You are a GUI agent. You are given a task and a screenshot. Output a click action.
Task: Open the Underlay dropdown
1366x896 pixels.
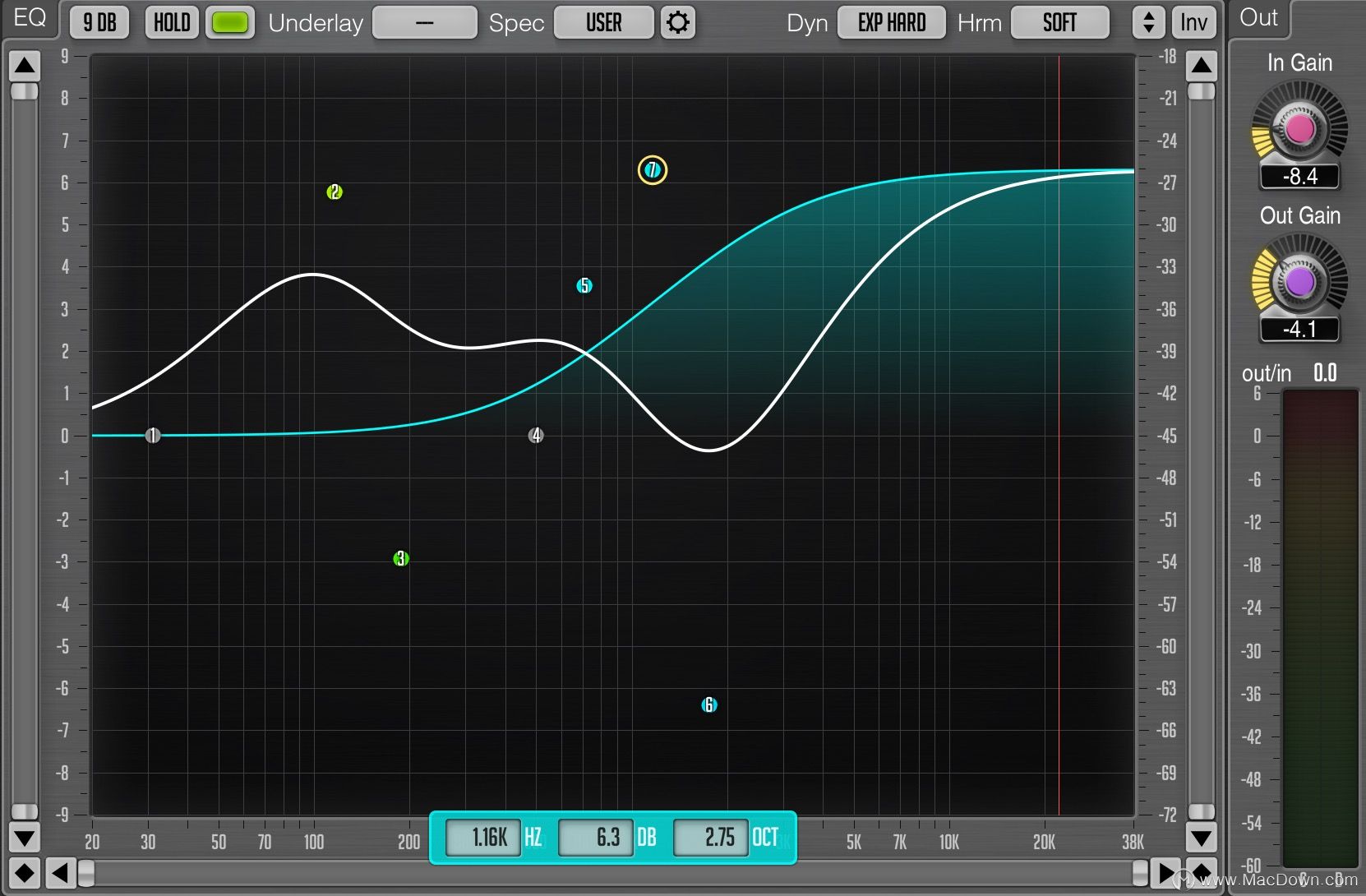425,23
